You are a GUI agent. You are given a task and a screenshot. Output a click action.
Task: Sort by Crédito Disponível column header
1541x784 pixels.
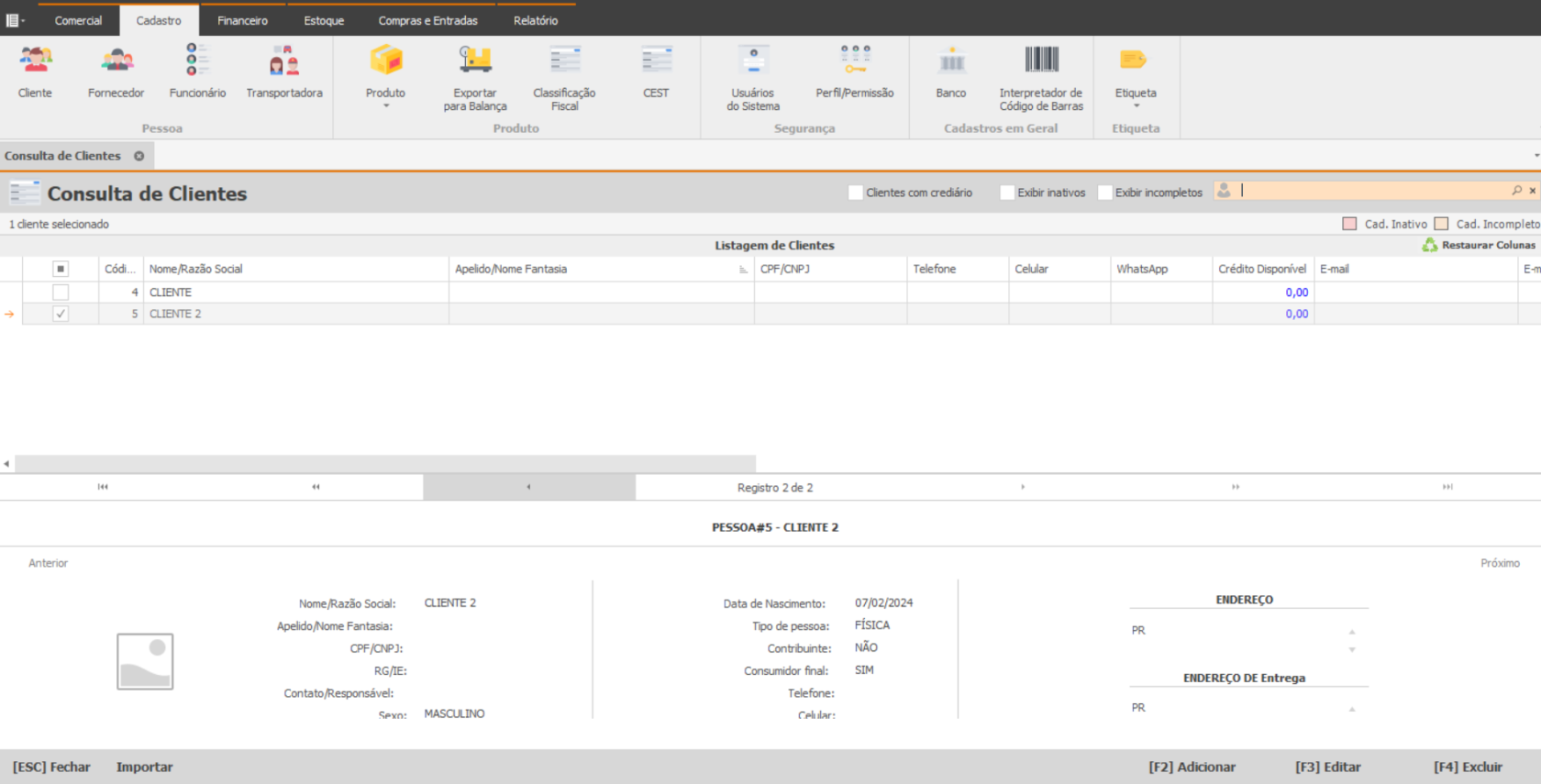pyautogui.click(x=1262, y=269)
